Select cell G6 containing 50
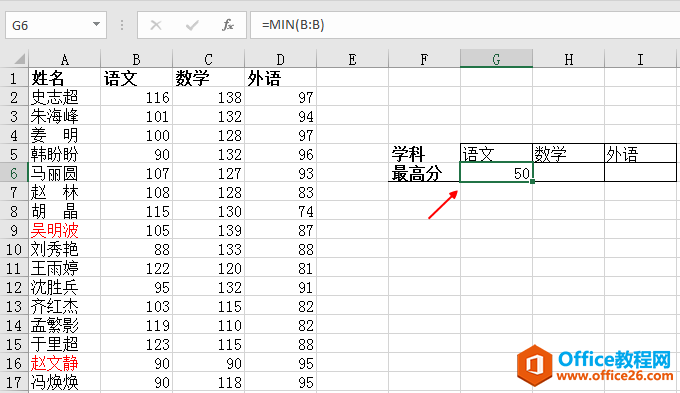The width and height of the screenshot is (680, 393). [496, 173]
